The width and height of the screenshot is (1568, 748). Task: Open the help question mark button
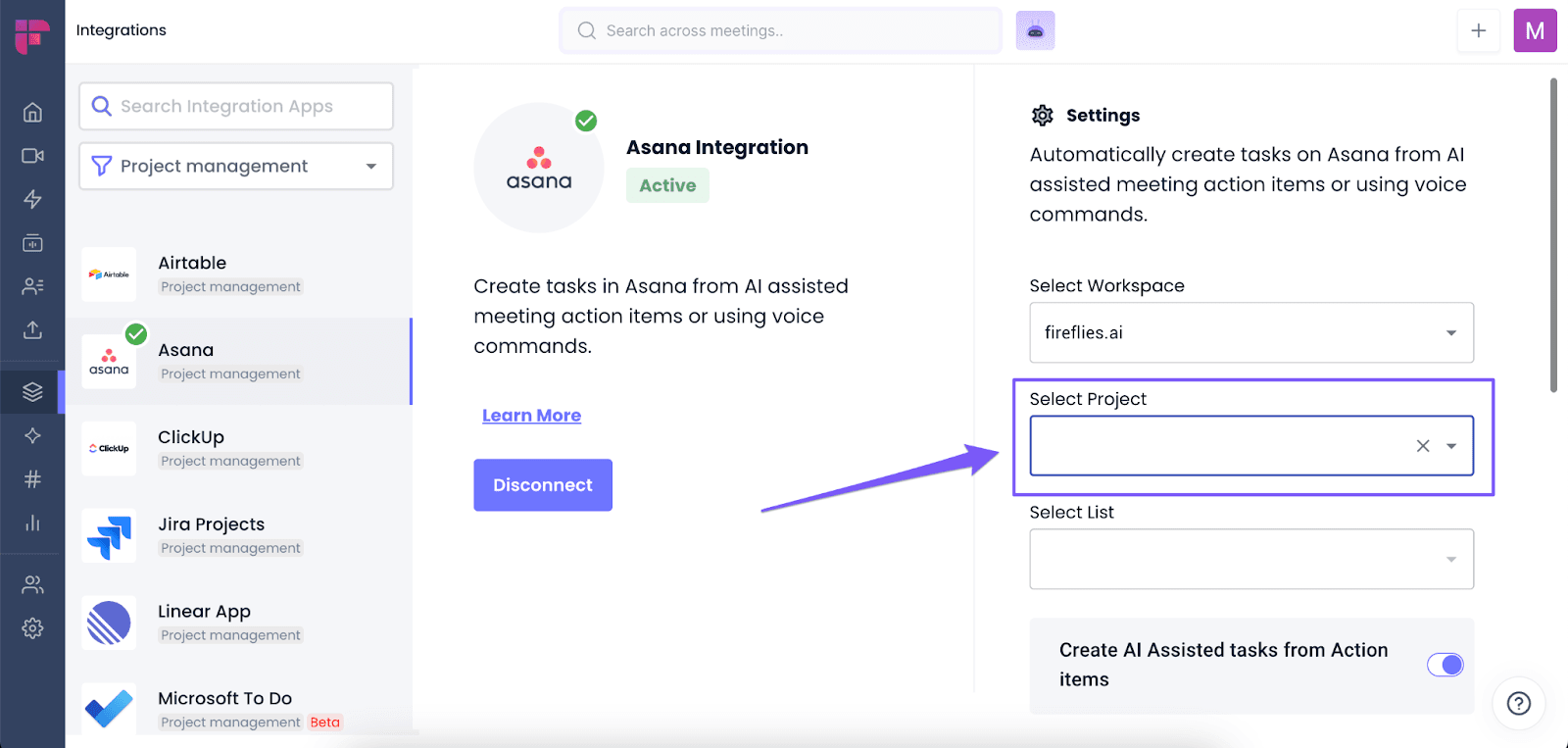pyautogui.click(x=1519, y=703)
